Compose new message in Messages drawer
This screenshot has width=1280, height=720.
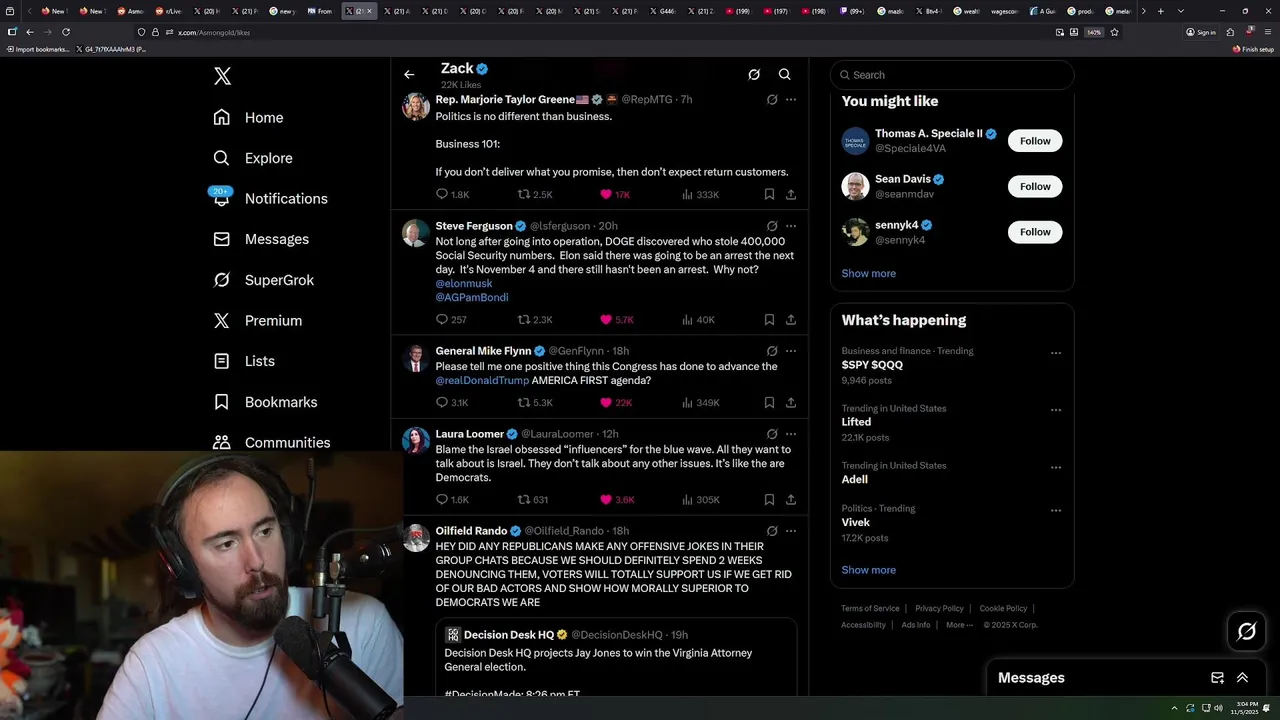[1217, 678]
